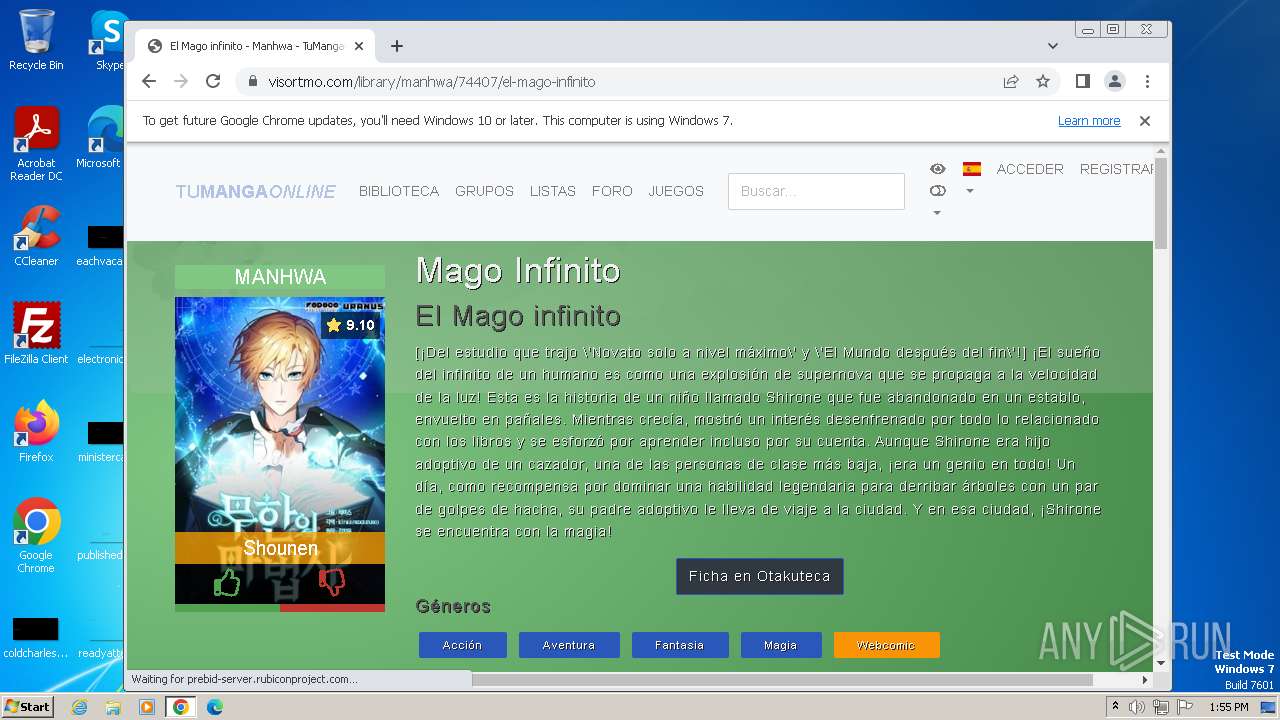Toggle the overlapping circles theme icon

pyautogui.click(x=937, y=191)
